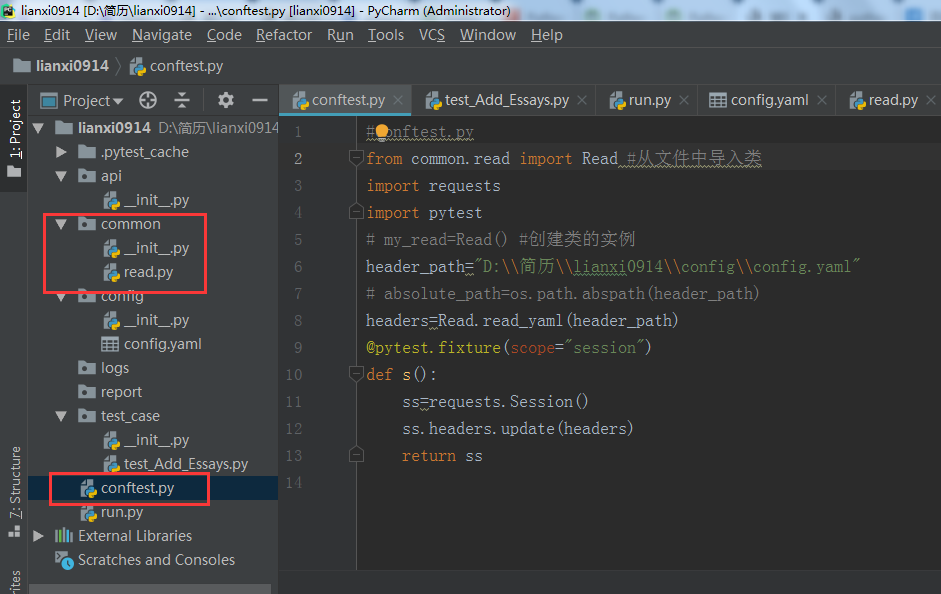Image resolution: width=941 pixels, height=594 pixels.
Task: Select __init__.py under api folder
Action: point(146,200)
